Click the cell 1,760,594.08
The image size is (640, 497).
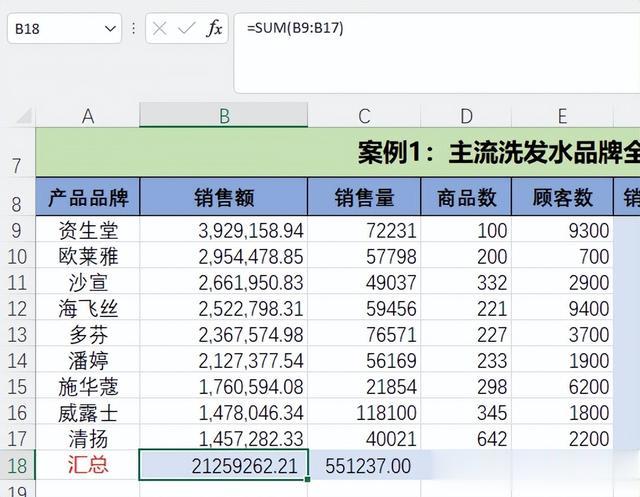224,386
